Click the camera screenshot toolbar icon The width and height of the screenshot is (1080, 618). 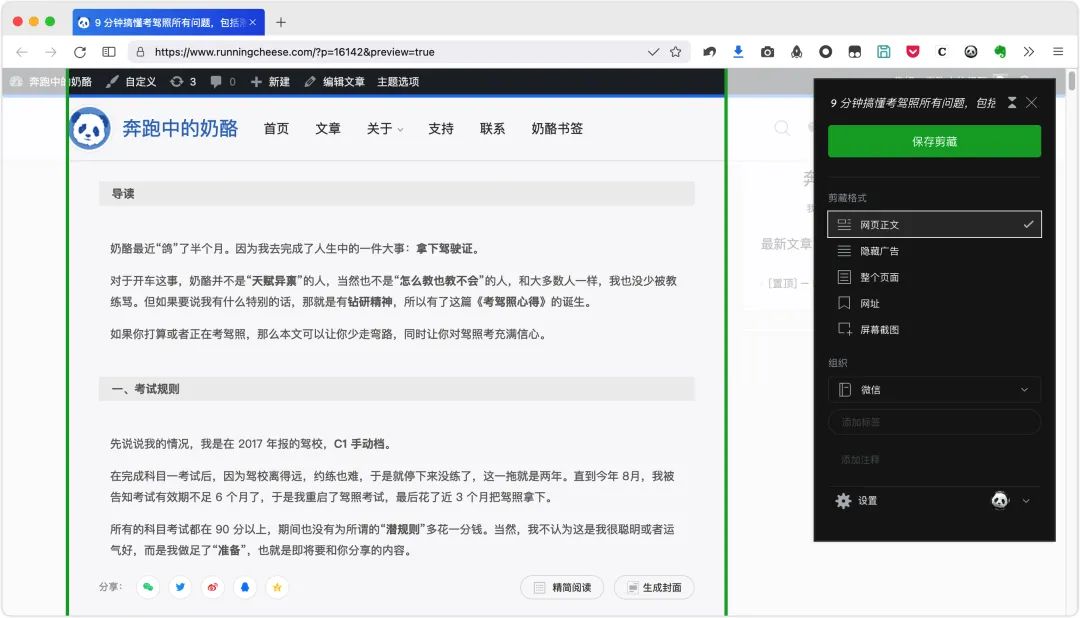[767, 52]
